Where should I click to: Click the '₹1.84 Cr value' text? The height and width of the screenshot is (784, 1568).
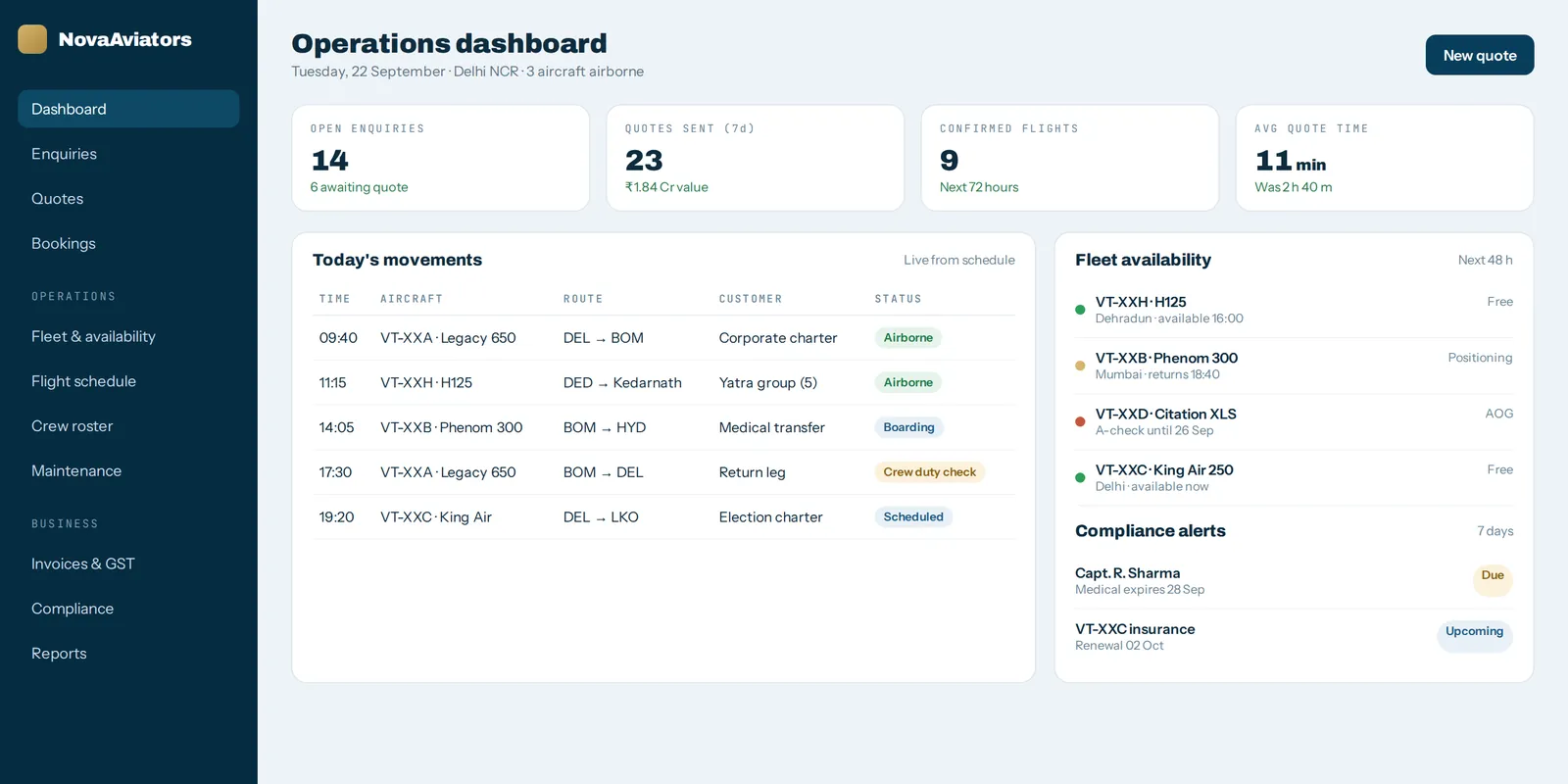click(x=666, y=187)
